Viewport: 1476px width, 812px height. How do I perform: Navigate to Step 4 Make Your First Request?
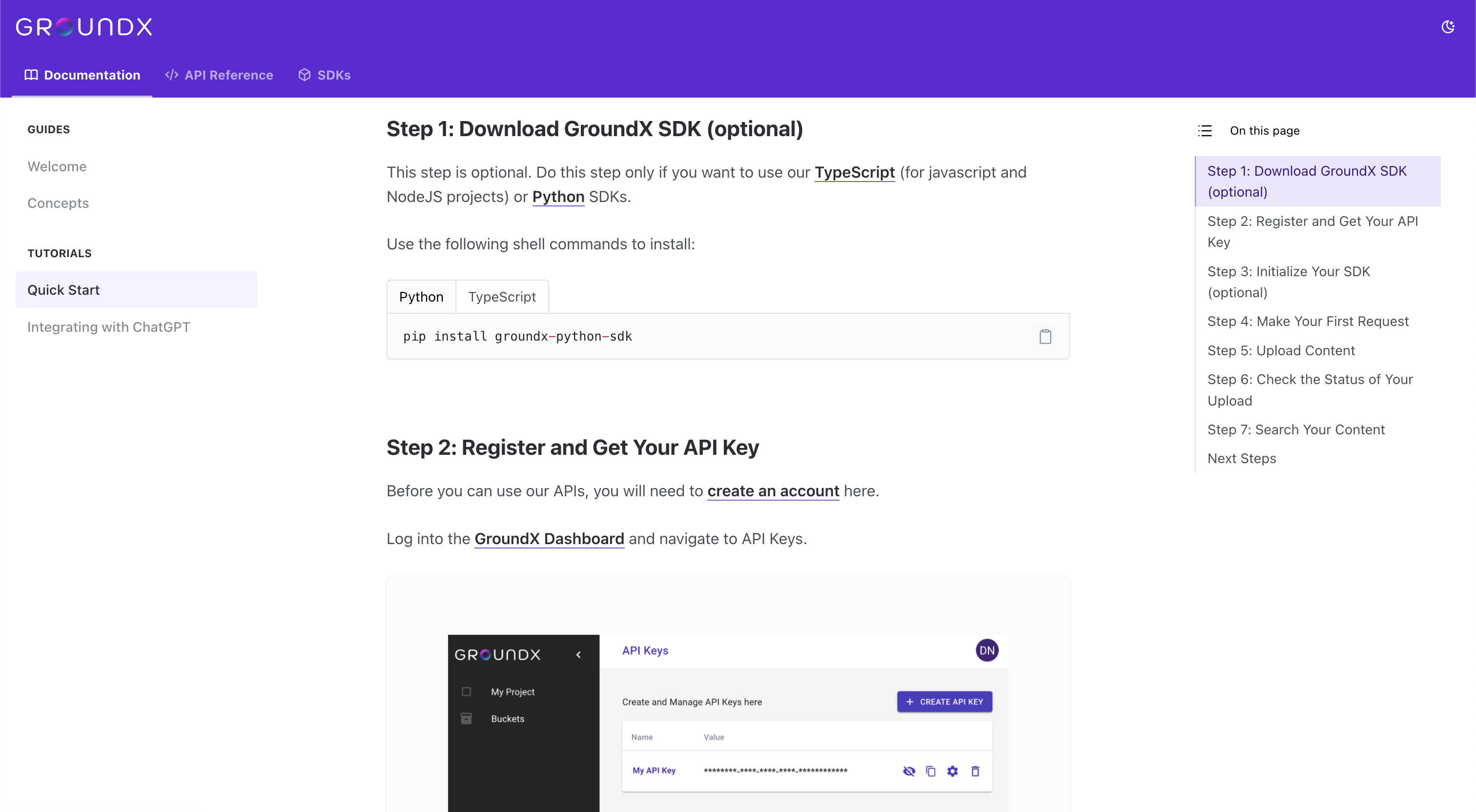click(x=1308, y=320)
